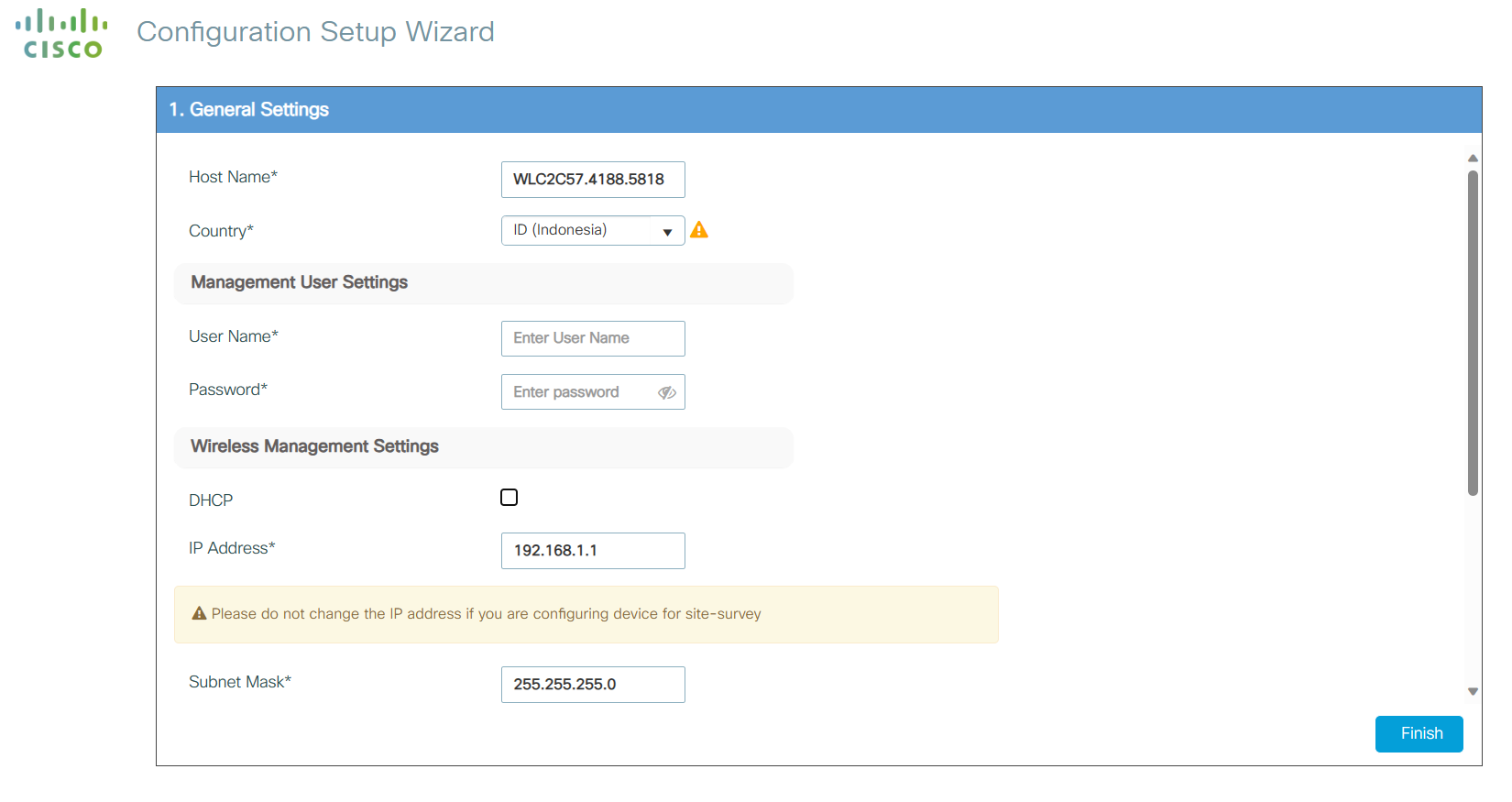Click the Subnet Mask field
1512x802 pixels.
[592, 685]
